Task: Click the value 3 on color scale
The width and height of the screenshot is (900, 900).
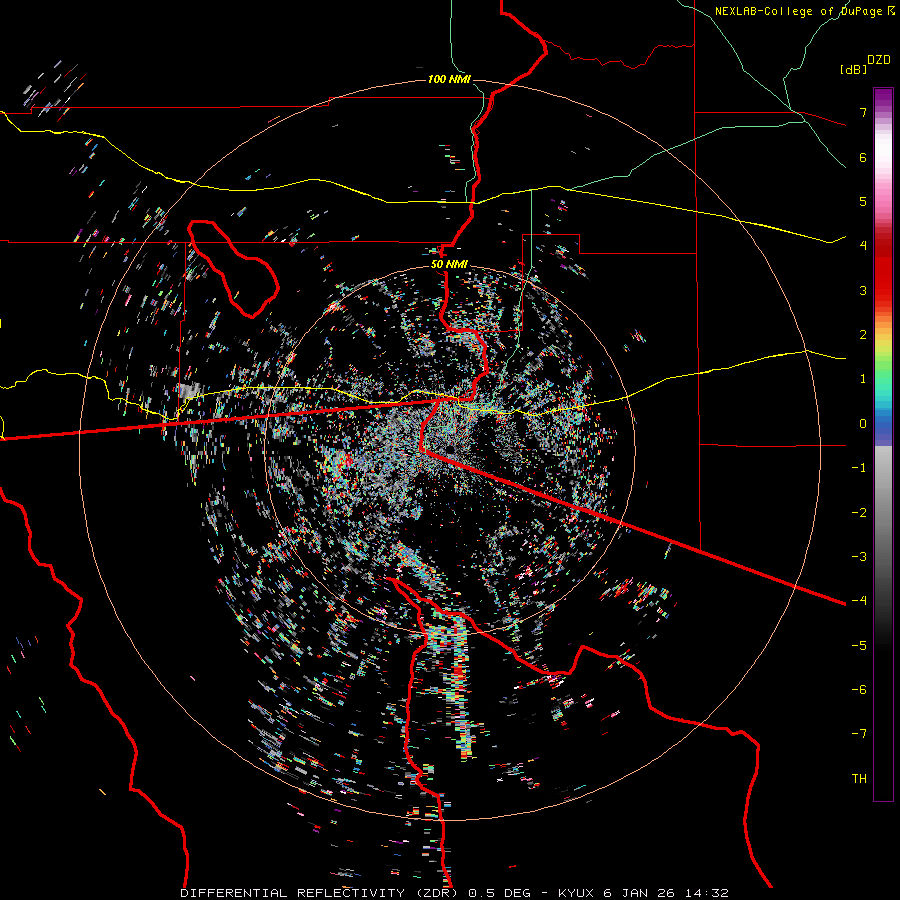Action: tap(863, 290)
